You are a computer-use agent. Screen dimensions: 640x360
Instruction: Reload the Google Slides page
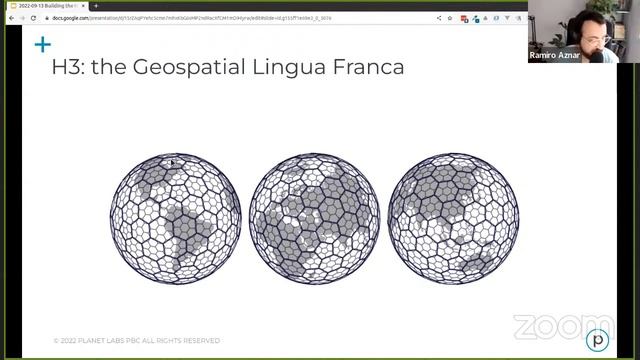(33, 18)
